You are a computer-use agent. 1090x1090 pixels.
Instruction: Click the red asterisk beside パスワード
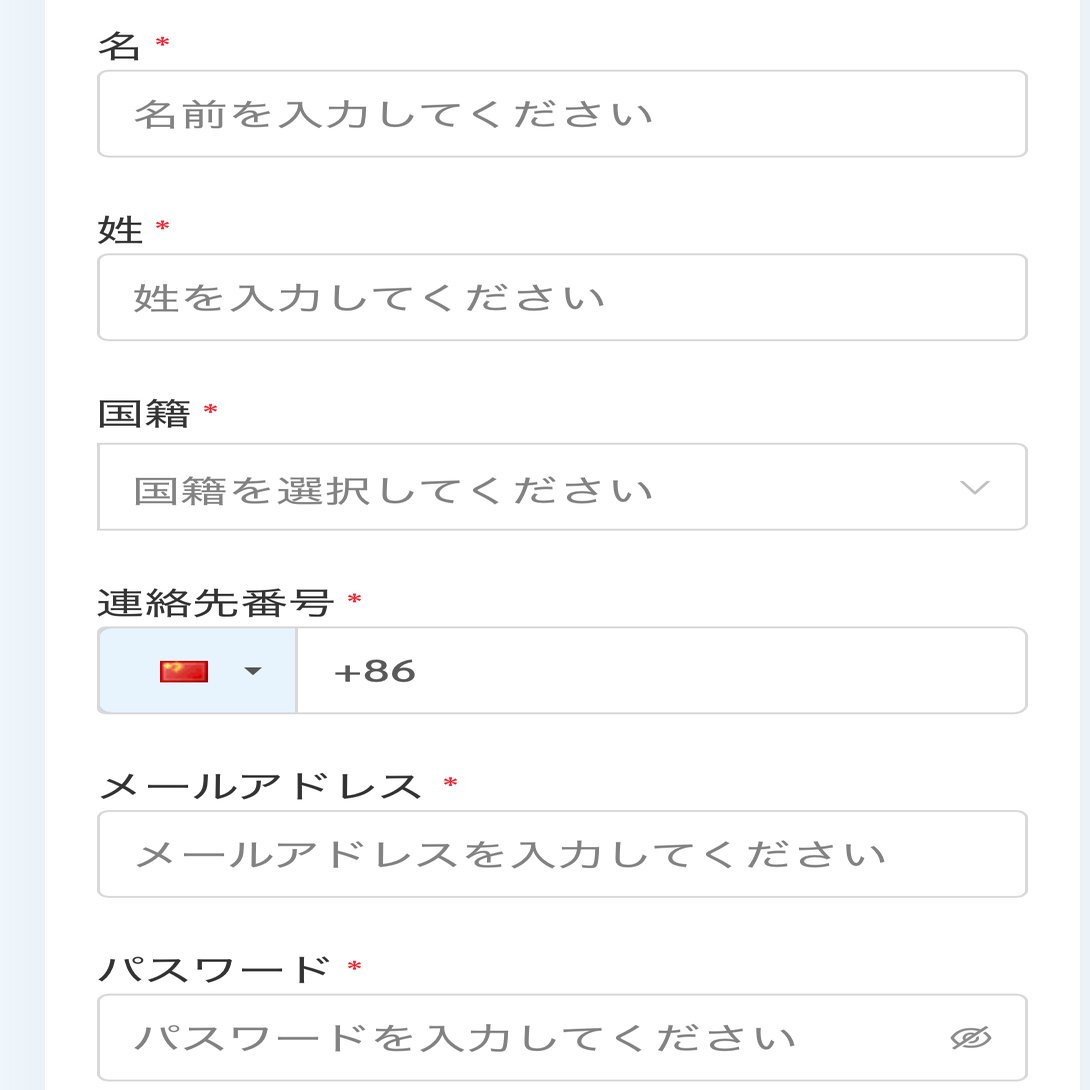(x=353, y=967)
